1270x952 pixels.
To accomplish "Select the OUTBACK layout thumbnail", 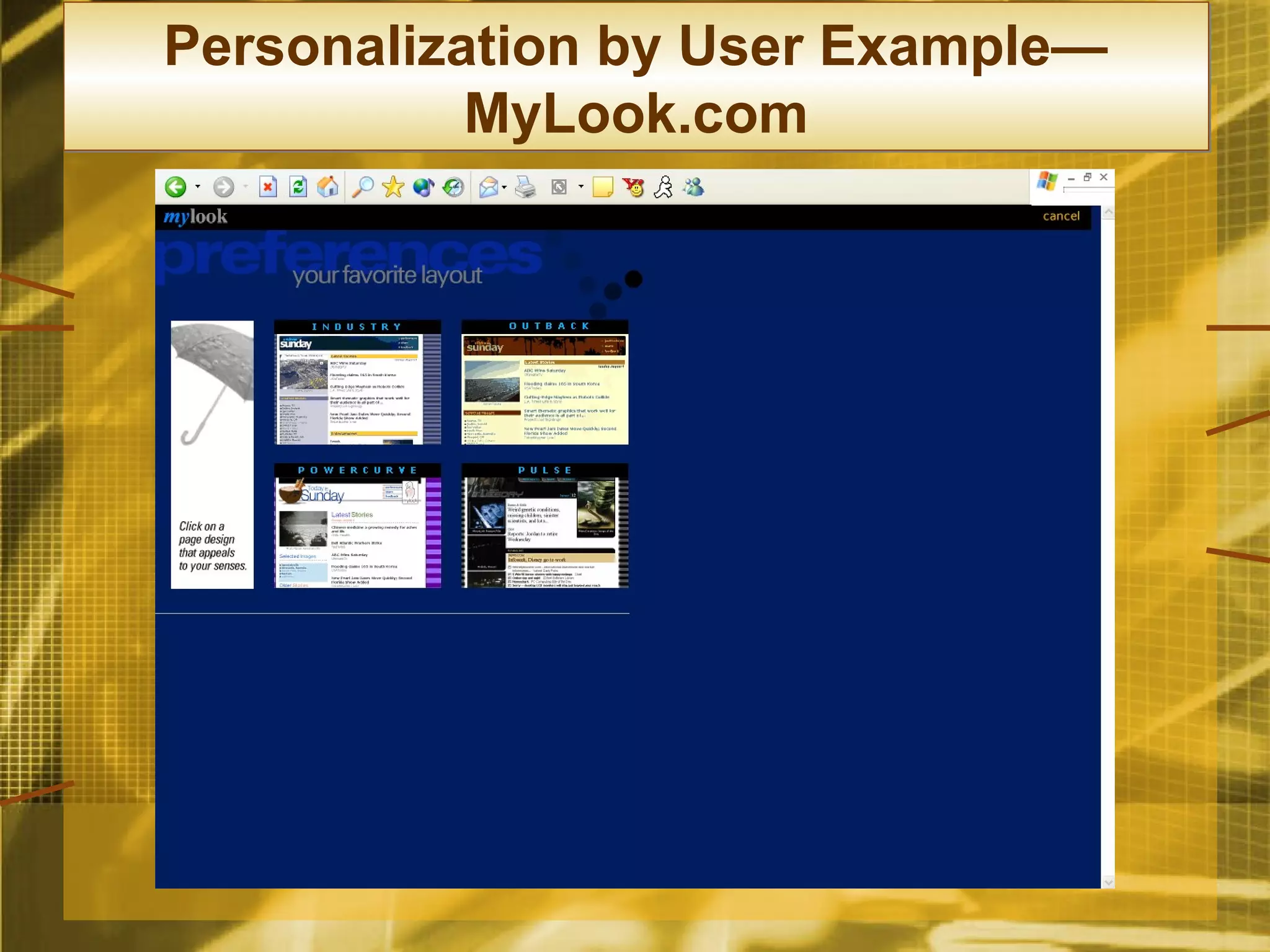I will (x=545, y=382).
